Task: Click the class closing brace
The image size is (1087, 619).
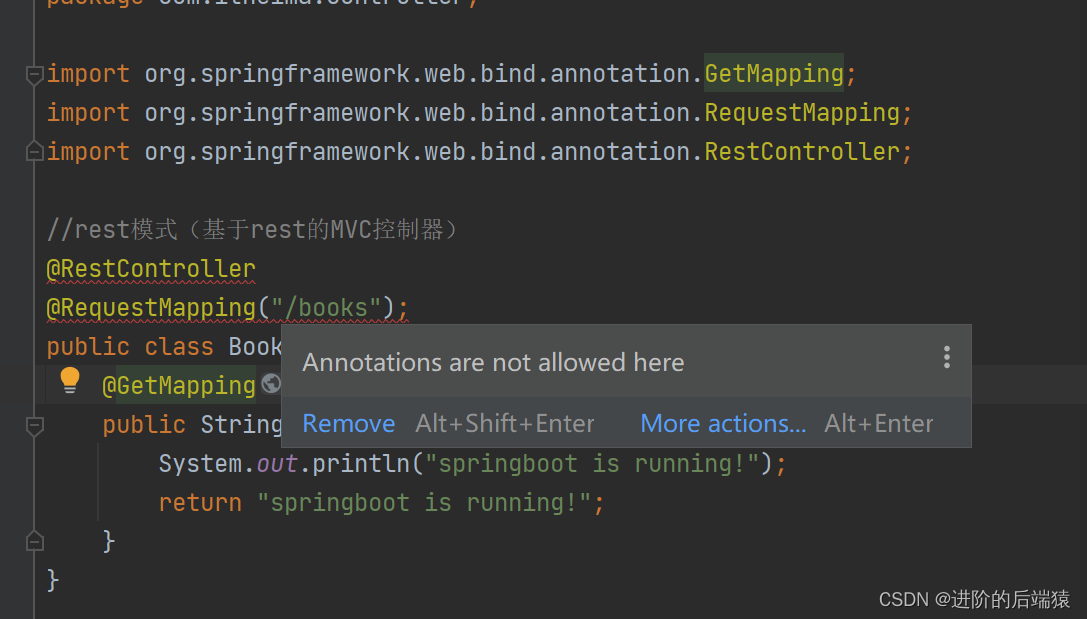Action: (x=53, y=579)
